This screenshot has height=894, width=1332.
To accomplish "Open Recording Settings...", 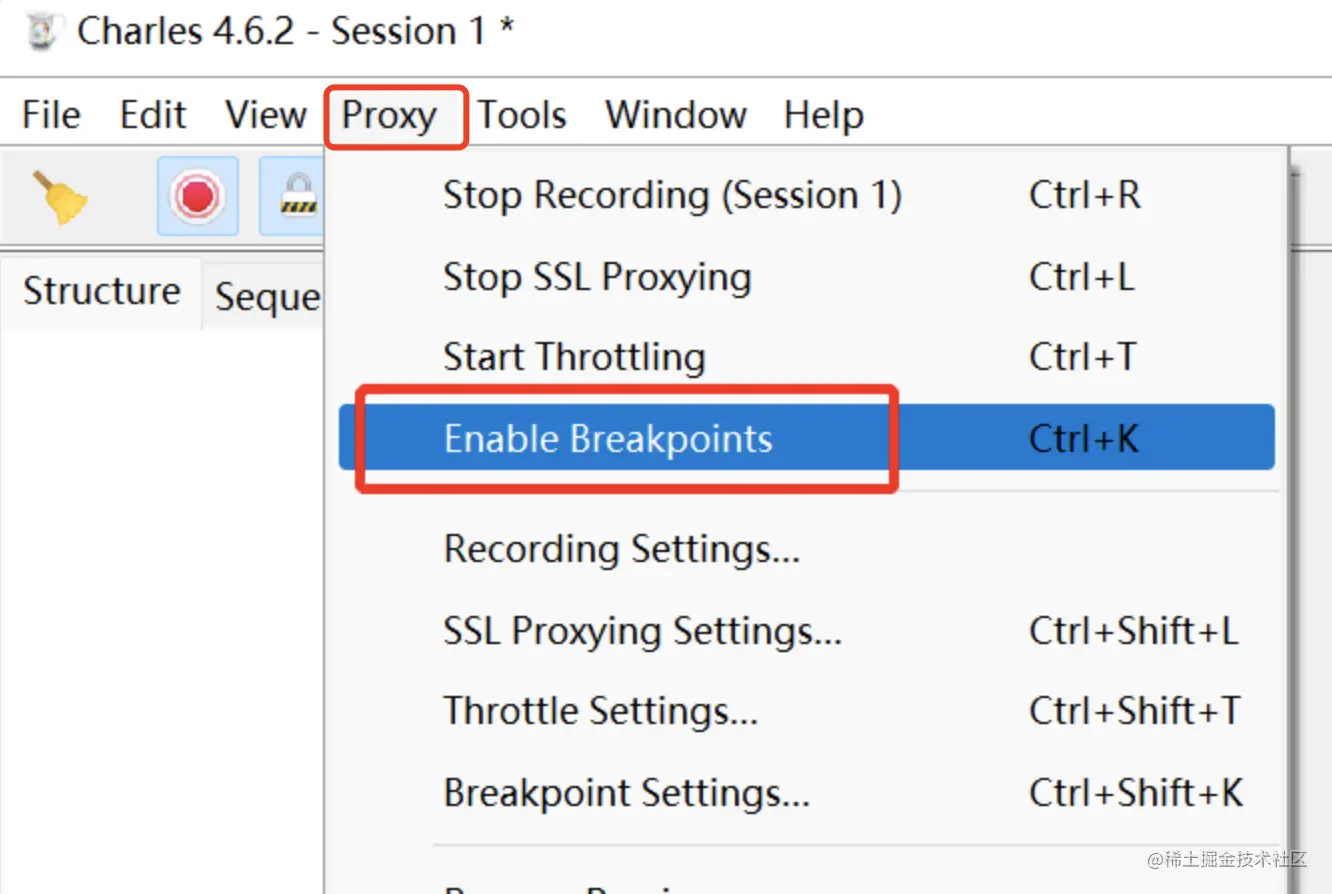I will click(621, 549).
